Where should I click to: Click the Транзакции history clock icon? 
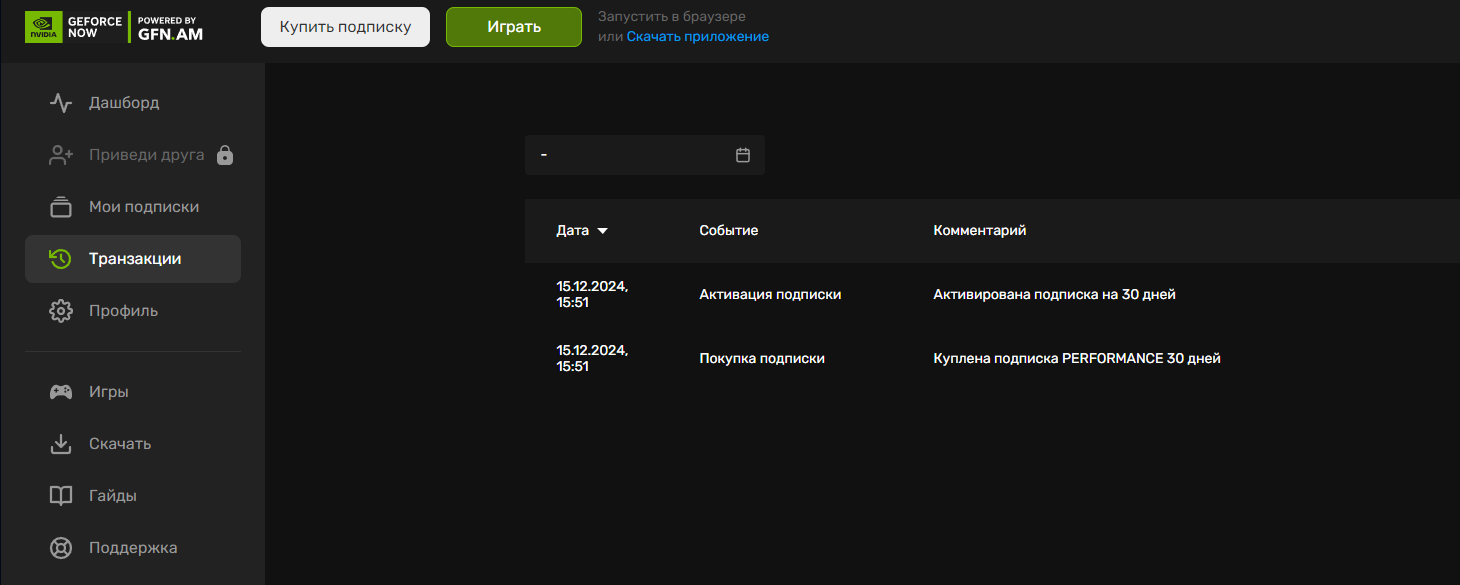(61, 259)
